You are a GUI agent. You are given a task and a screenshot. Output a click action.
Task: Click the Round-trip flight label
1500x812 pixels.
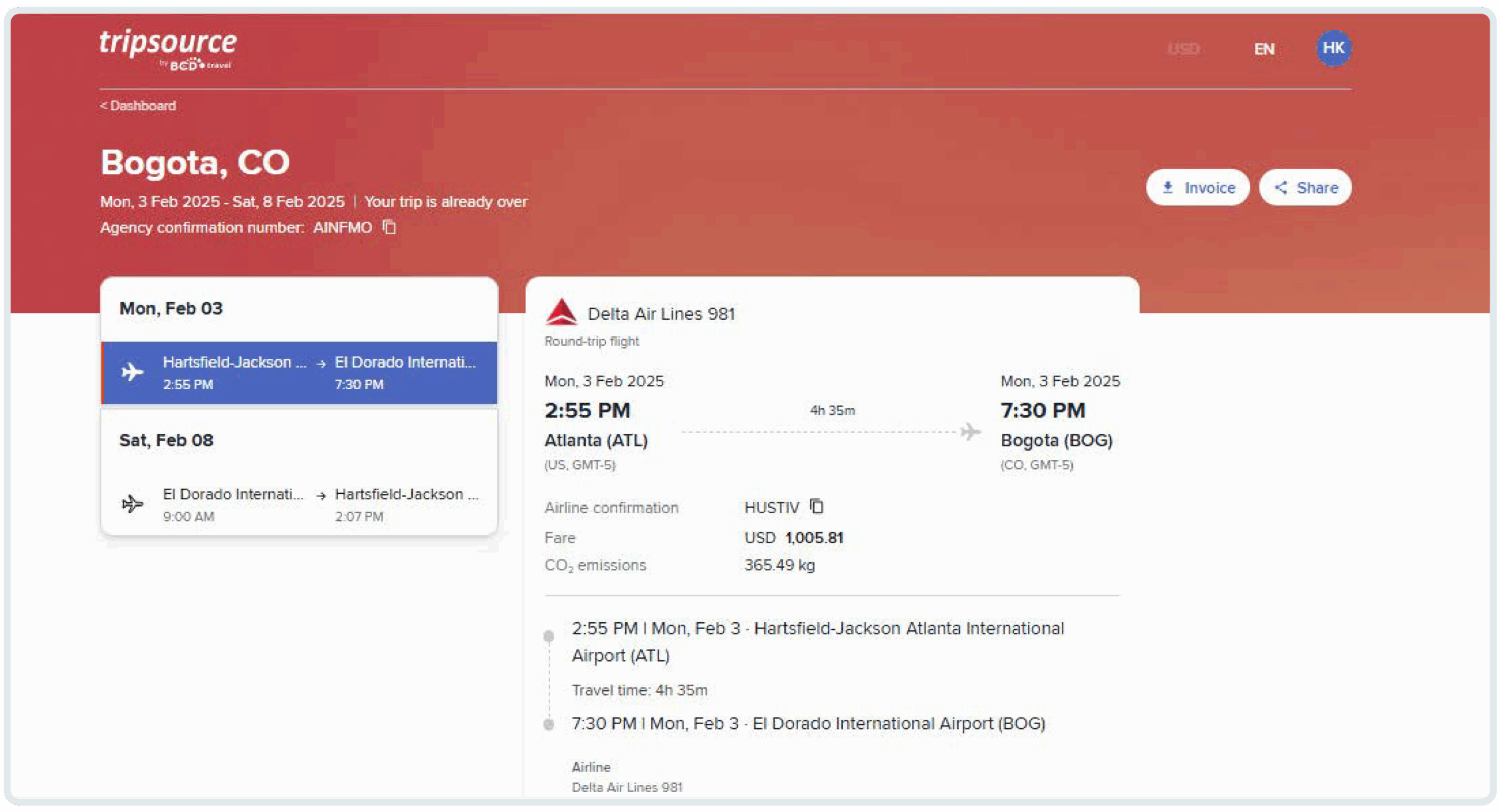[591, 341]
